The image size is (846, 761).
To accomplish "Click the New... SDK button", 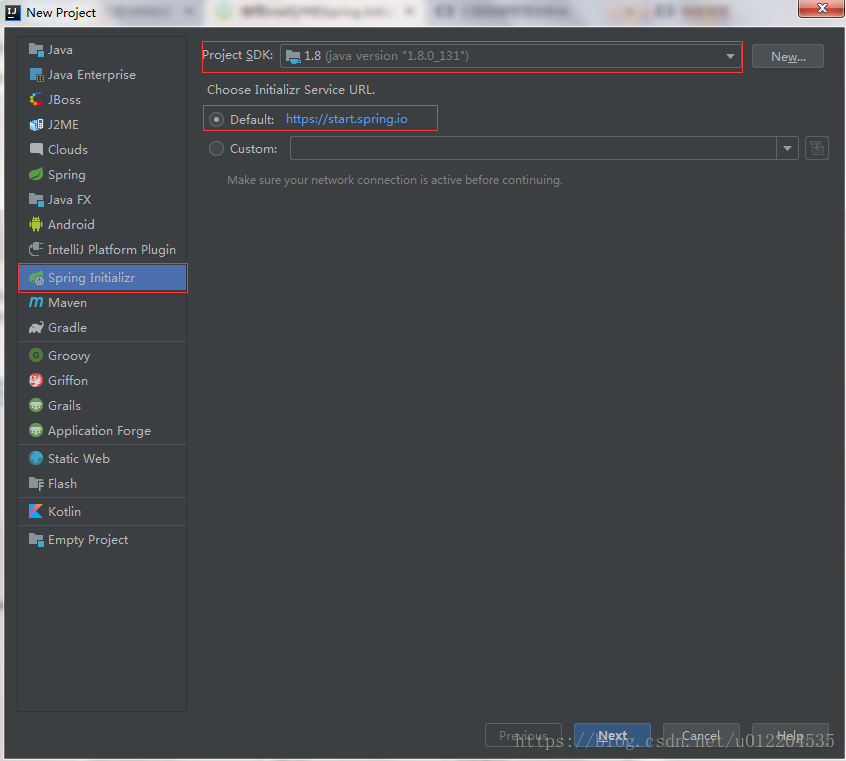I will pos(788,56).
